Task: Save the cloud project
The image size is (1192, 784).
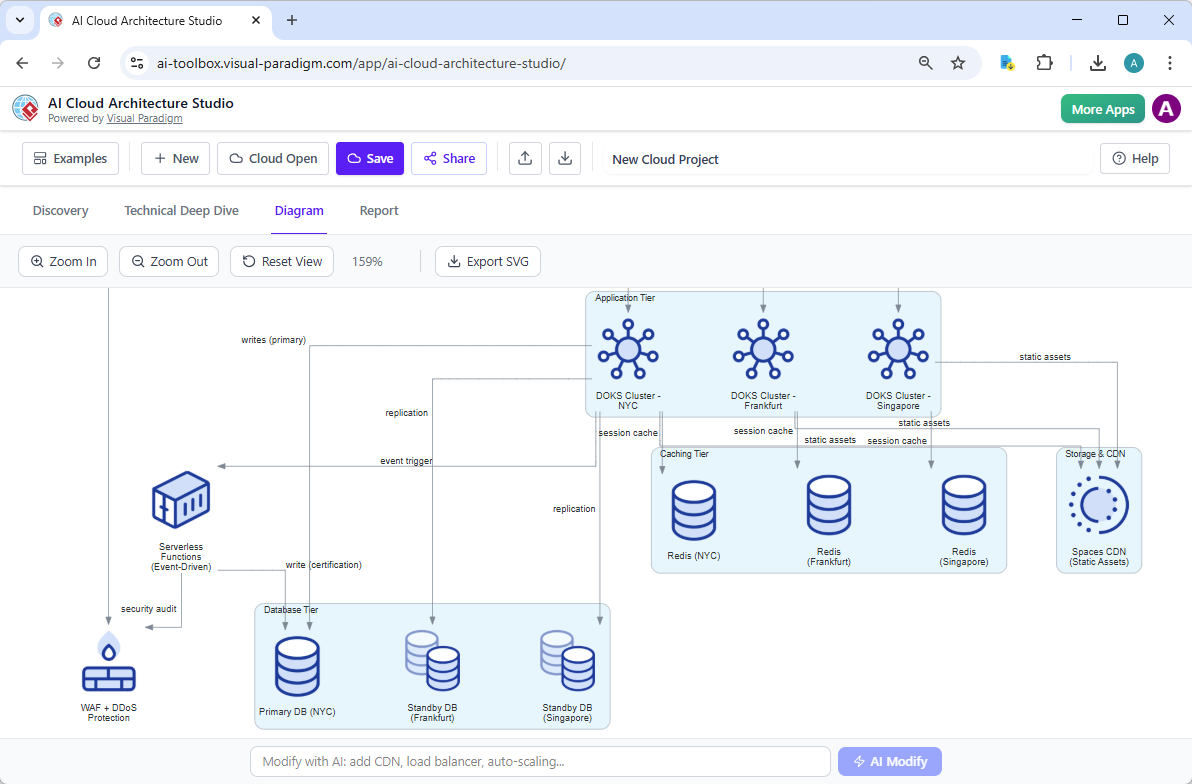Action: [369, 158]
